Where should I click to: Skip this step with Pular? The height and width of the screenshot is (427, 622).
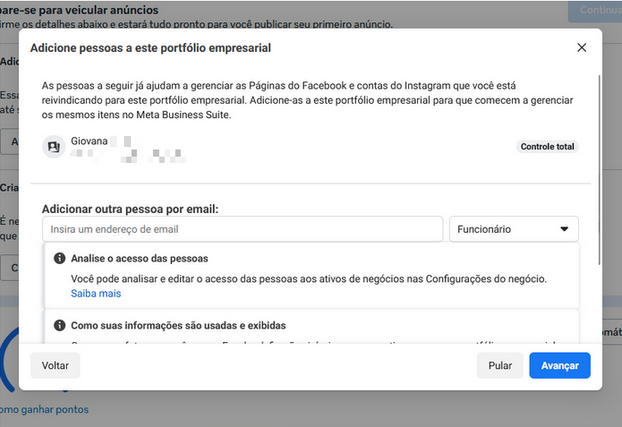[500, 366]
